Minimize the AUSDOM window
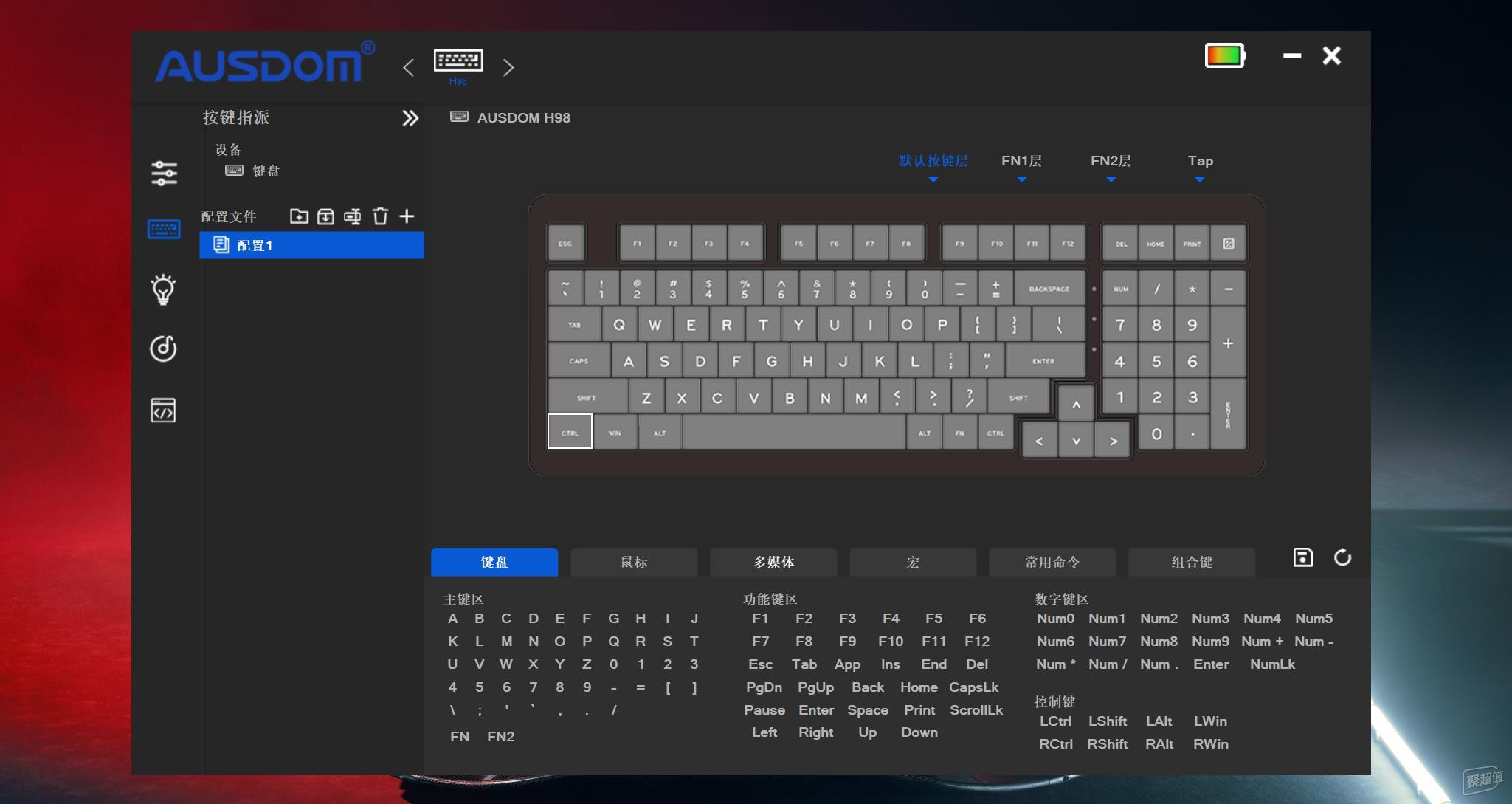This screenshot has height=804, width=1512. coord(1291,55)
